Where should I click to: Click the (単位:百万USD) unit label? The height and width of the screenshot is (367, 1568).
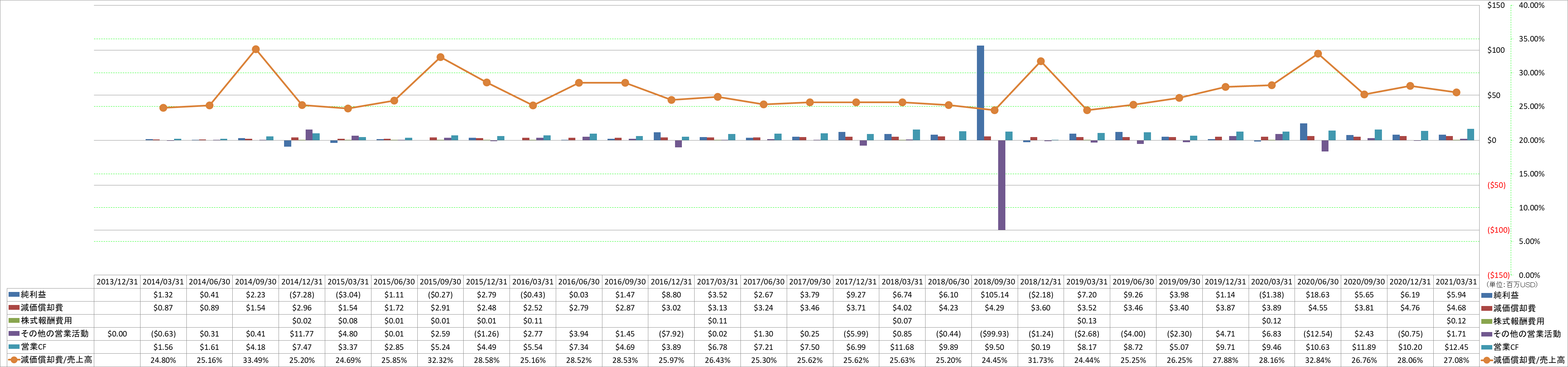1511,285
